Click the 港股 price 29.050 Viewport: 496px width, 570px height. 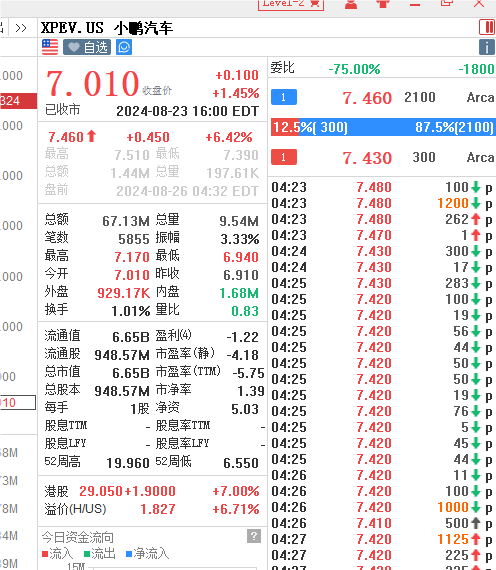click(x=101, y=491)
